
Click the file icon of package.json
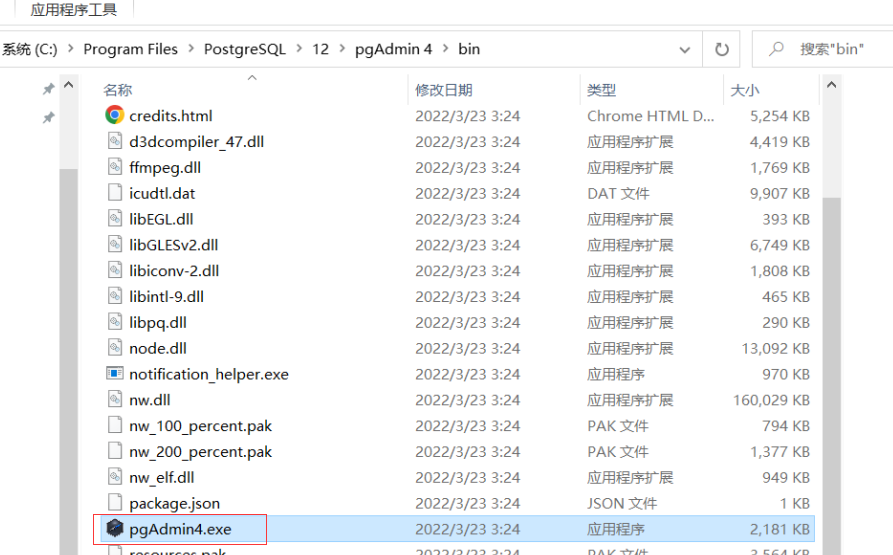[x=114, y=503]
